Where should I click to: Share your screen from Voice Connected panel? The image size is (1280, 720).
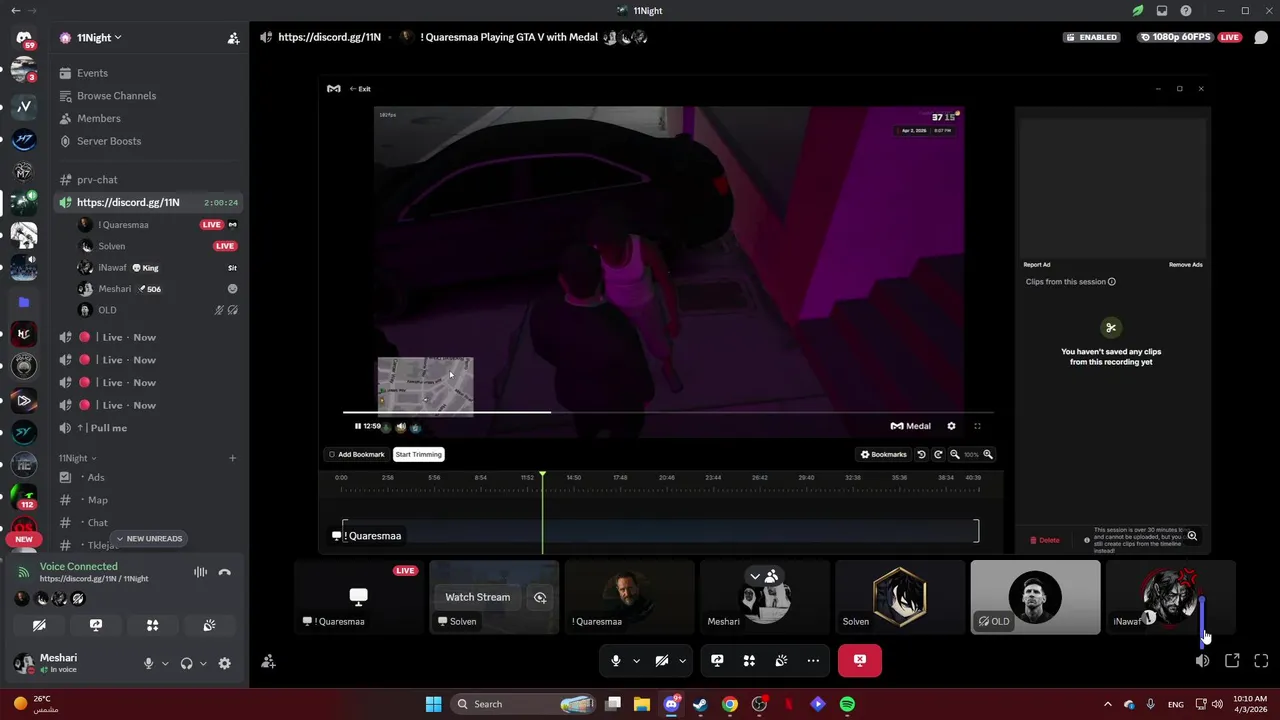coord(96,625)
